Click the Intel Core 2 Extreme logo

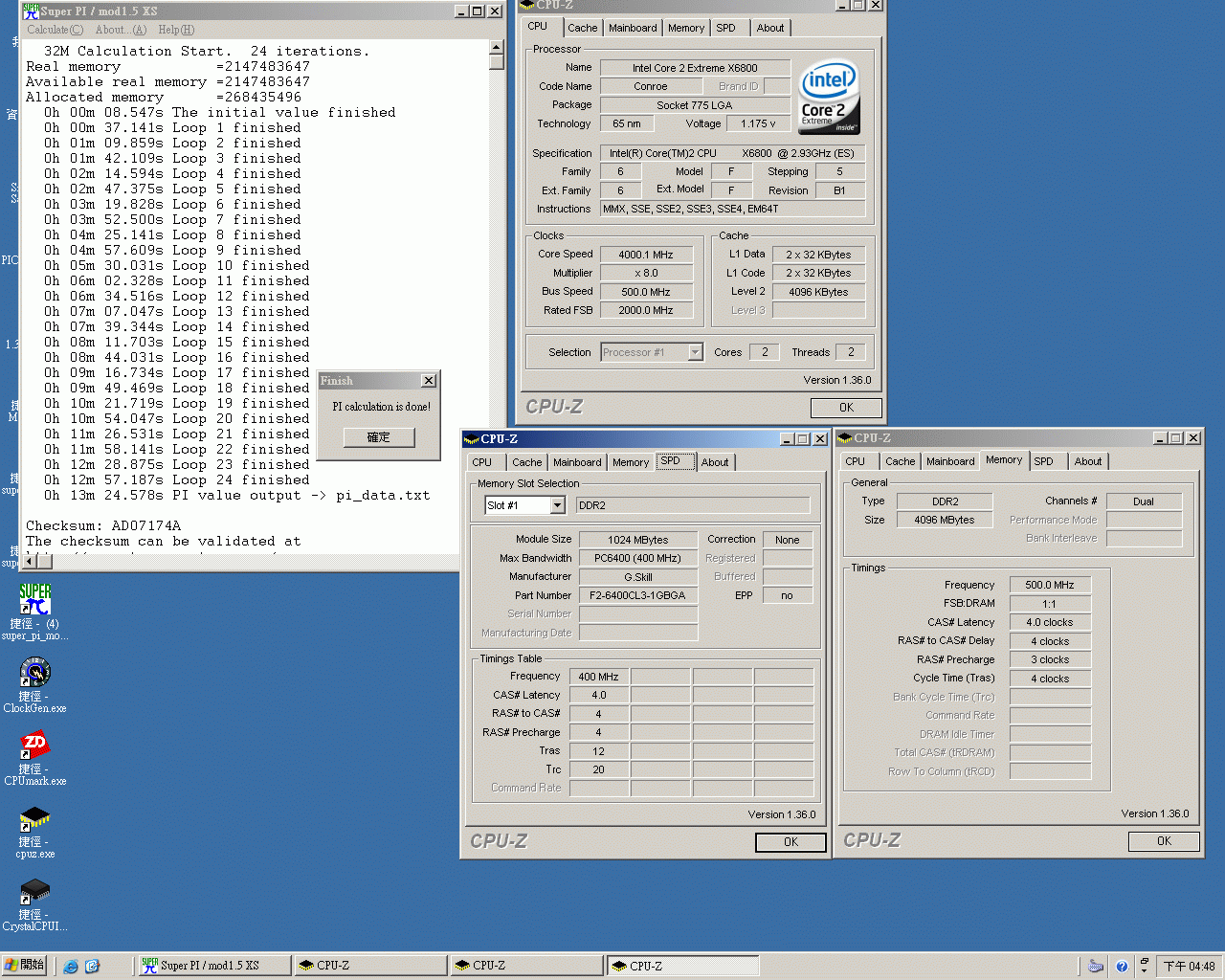click(830, 98)
